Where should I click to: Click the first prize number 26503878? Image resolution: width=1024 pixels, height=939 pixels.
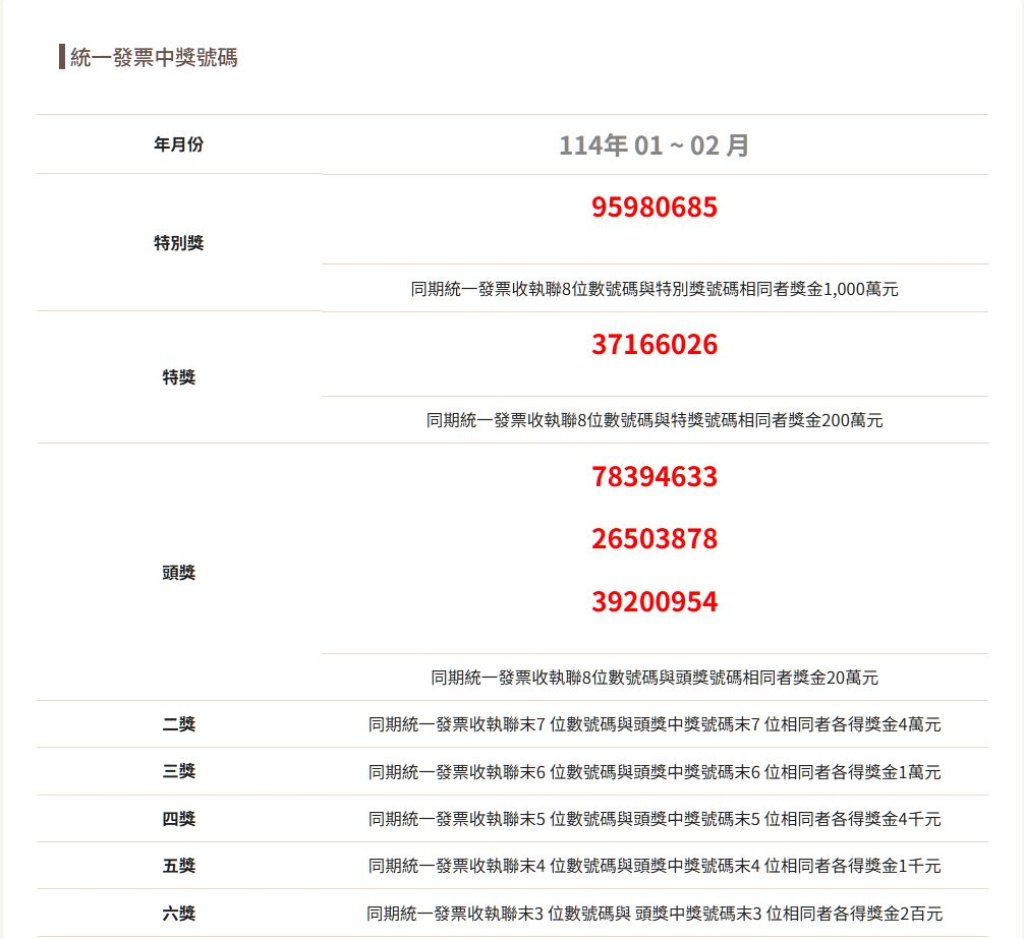654,539
